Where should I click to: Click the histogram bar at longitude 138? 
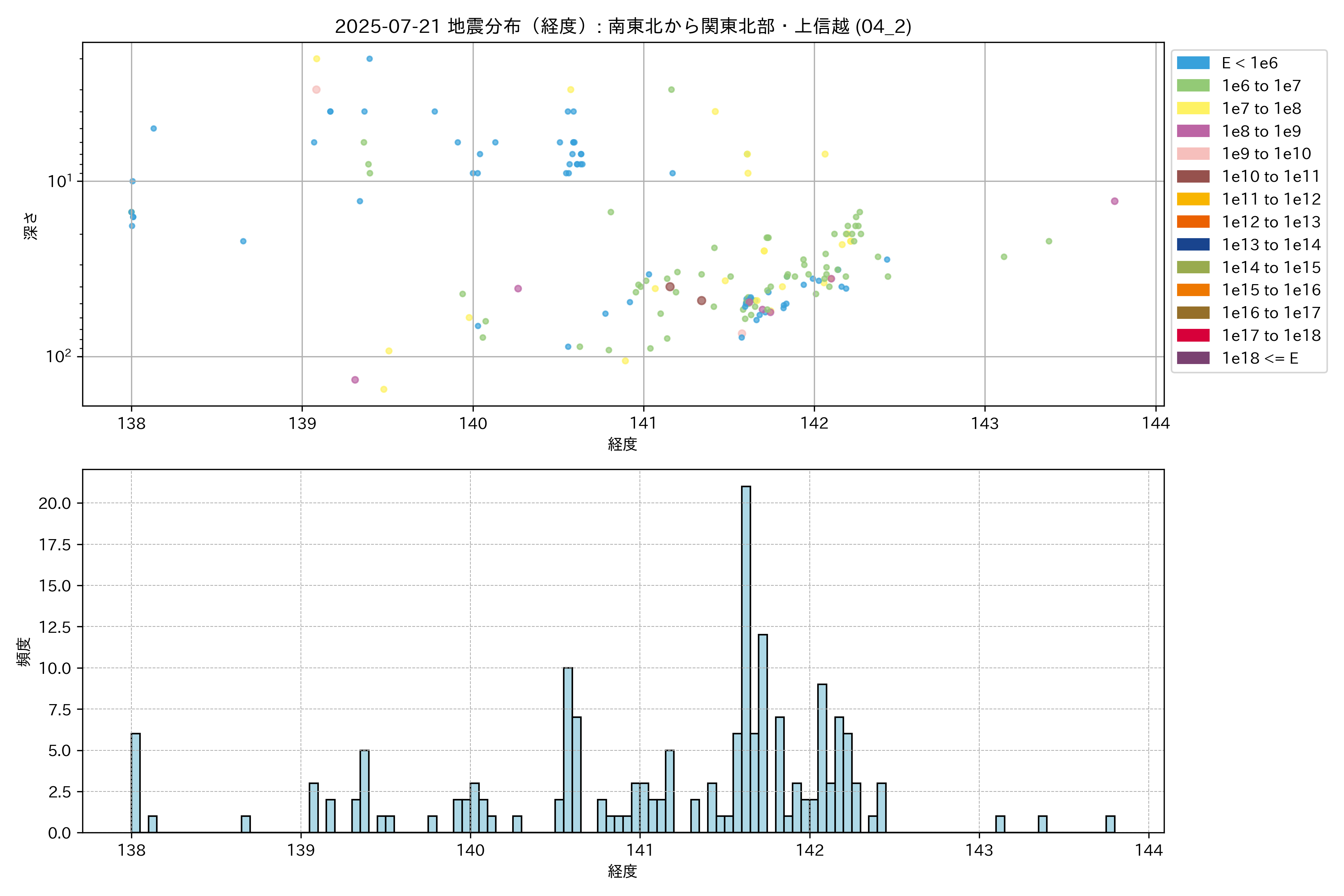click(136, 783)
